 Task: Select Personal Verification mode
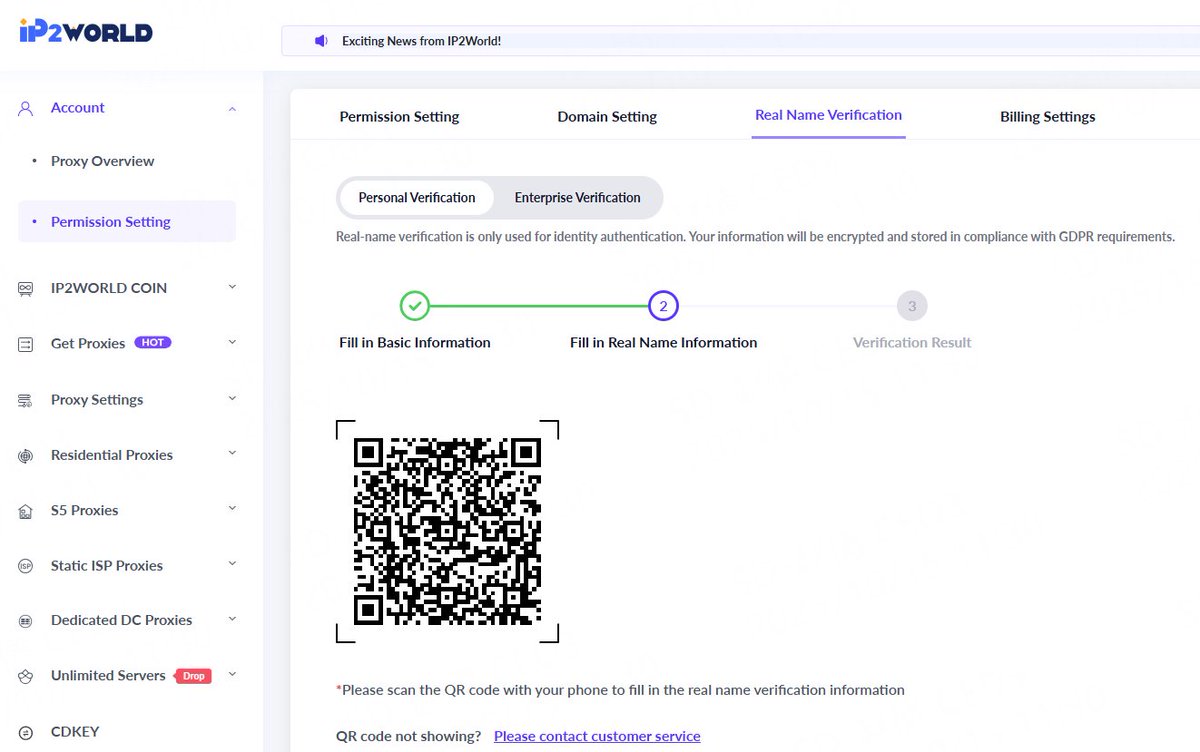pos(417,198)
